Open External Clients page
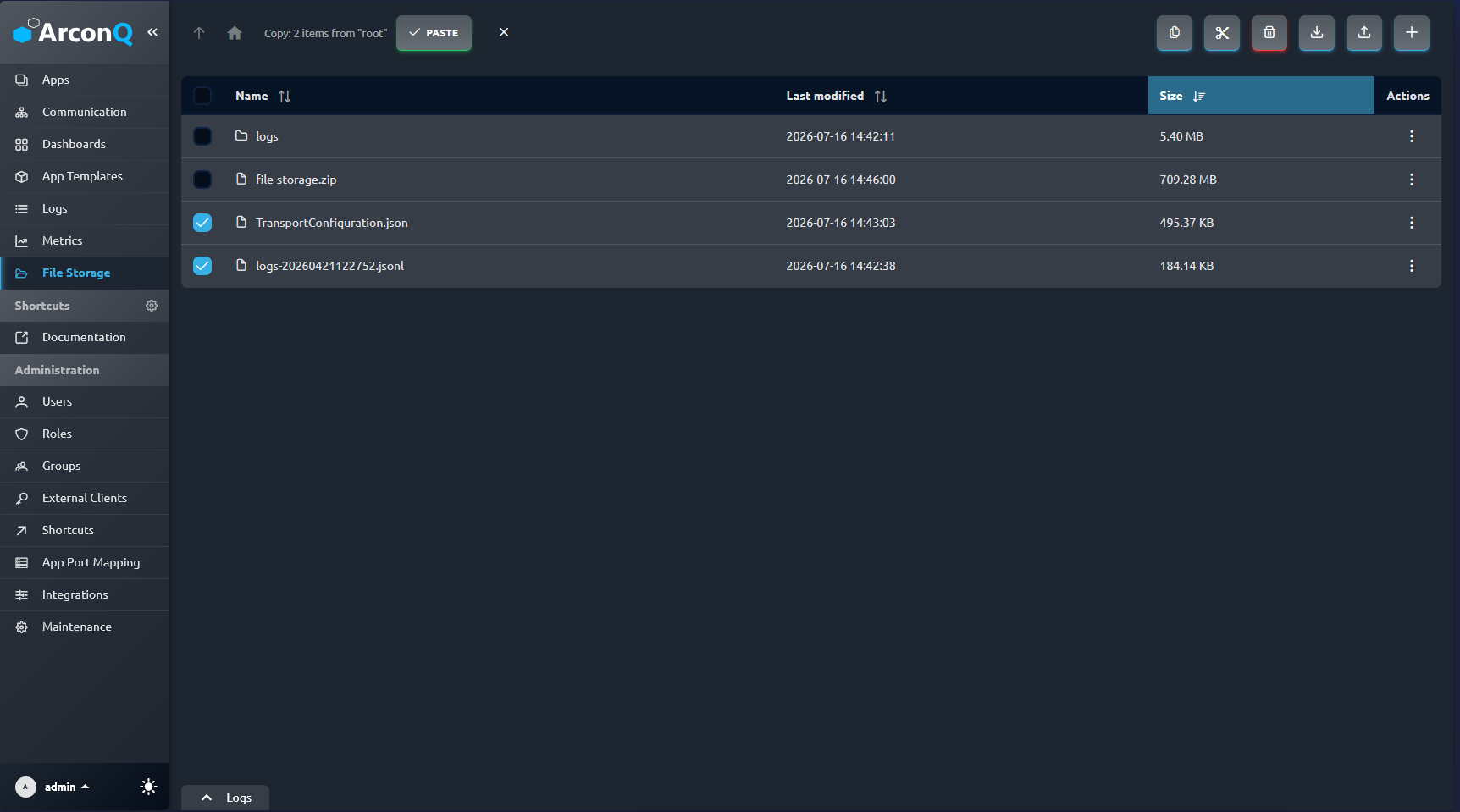1460x812 pixels. (x=85, y=498)
